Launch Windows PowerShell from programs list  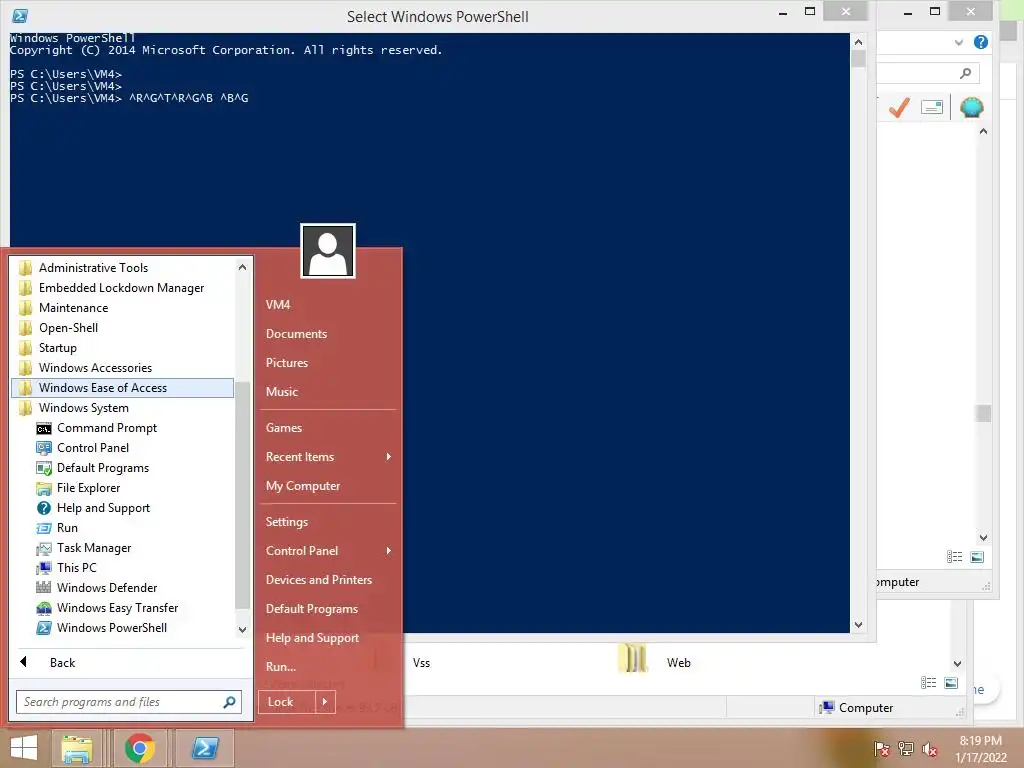(x=112, y=628)
